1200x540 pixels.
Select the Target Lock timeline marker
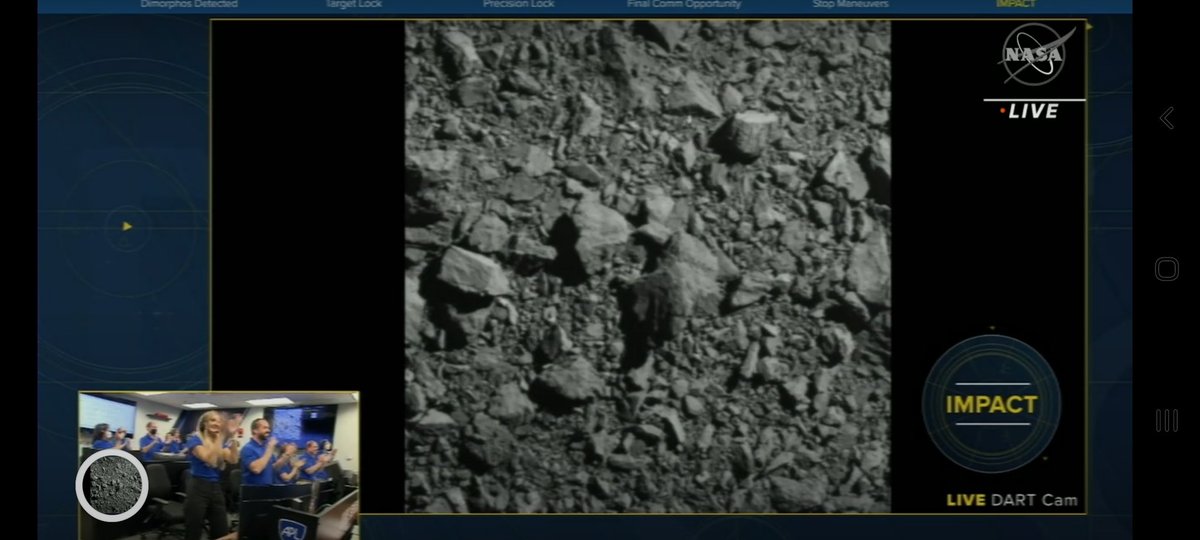(353, 5)
